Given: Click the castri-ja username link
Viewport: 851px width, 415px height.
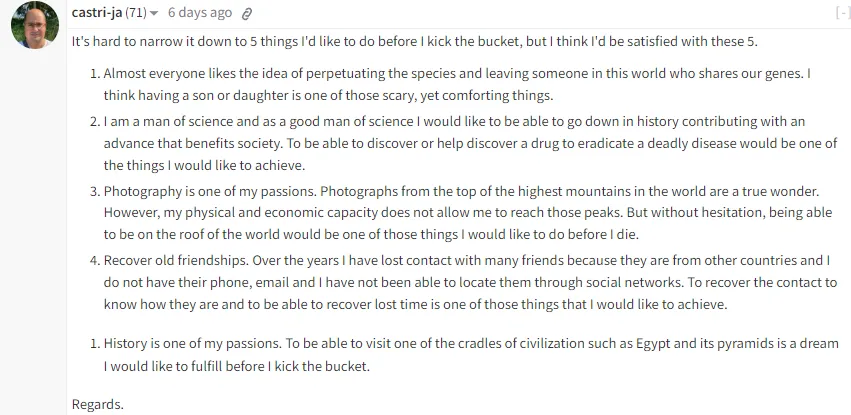Looking at the screenshot, I should [x=97, y=13].
